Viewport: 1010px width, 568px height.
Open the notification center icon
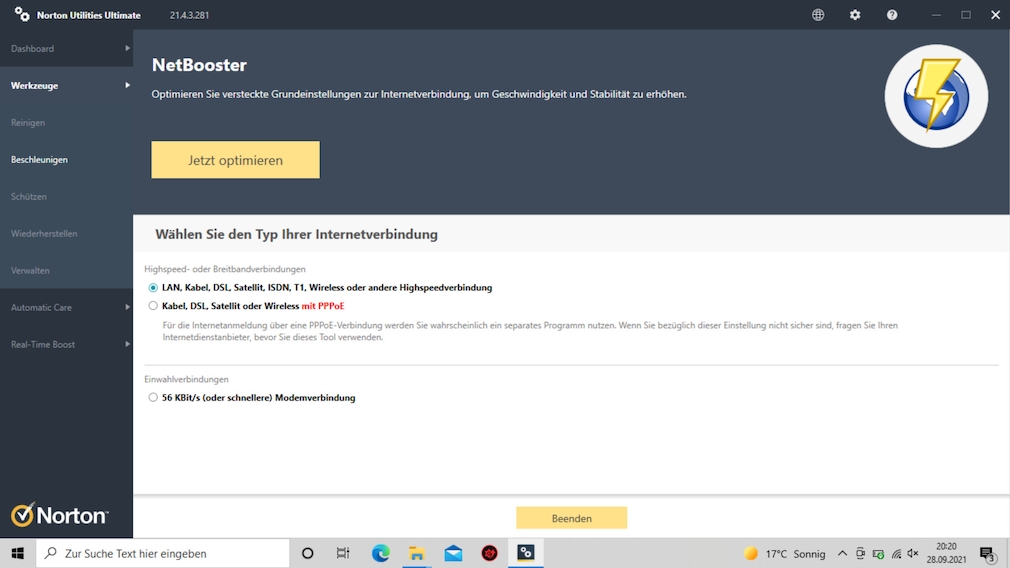pyautogui.click(x=988, y=554)
